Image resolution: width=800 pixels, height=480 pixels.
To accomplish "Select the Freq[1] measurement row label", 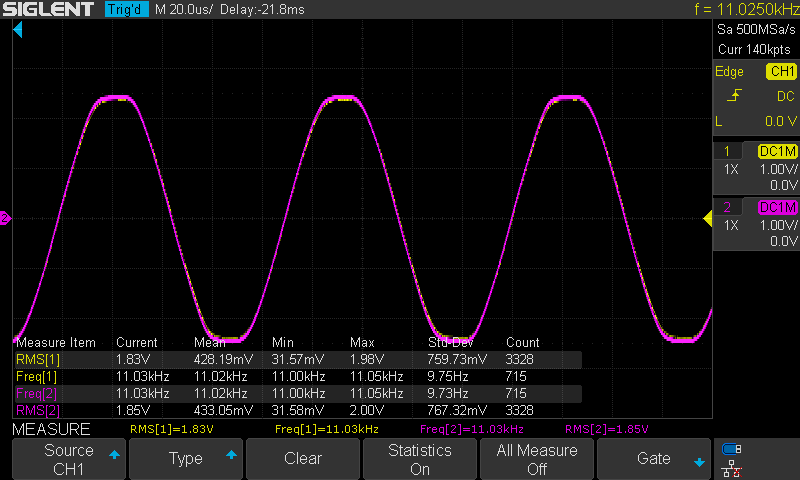I will click(36, 376).
